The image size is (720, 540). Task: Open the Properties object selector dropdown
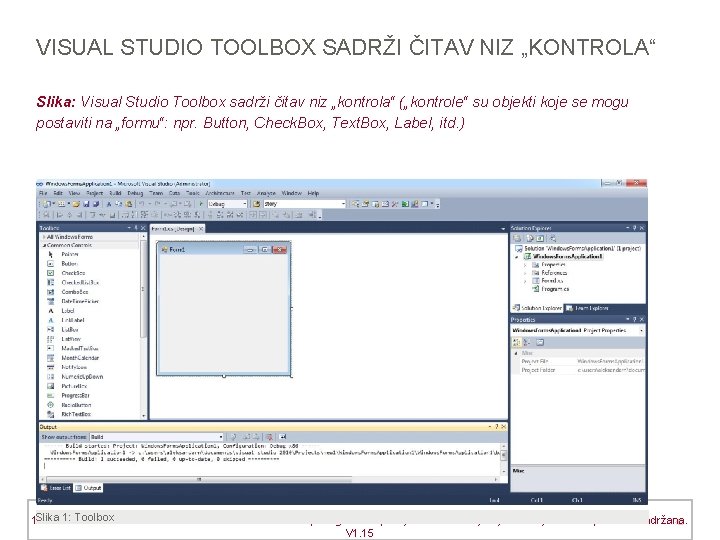pos(578,330)
